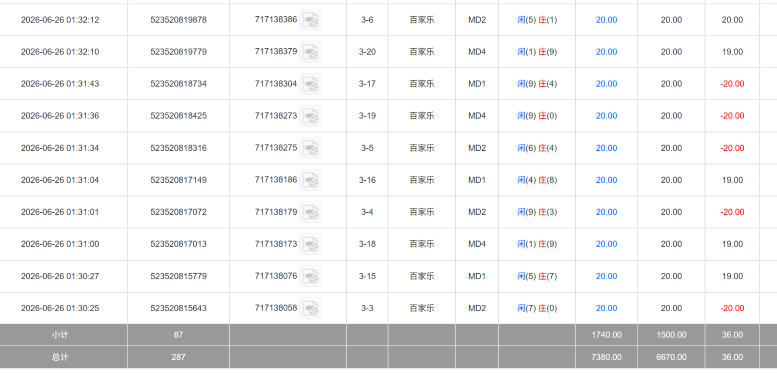Select order number 523520815643
The image size is (777, 382).
(178, 308)
